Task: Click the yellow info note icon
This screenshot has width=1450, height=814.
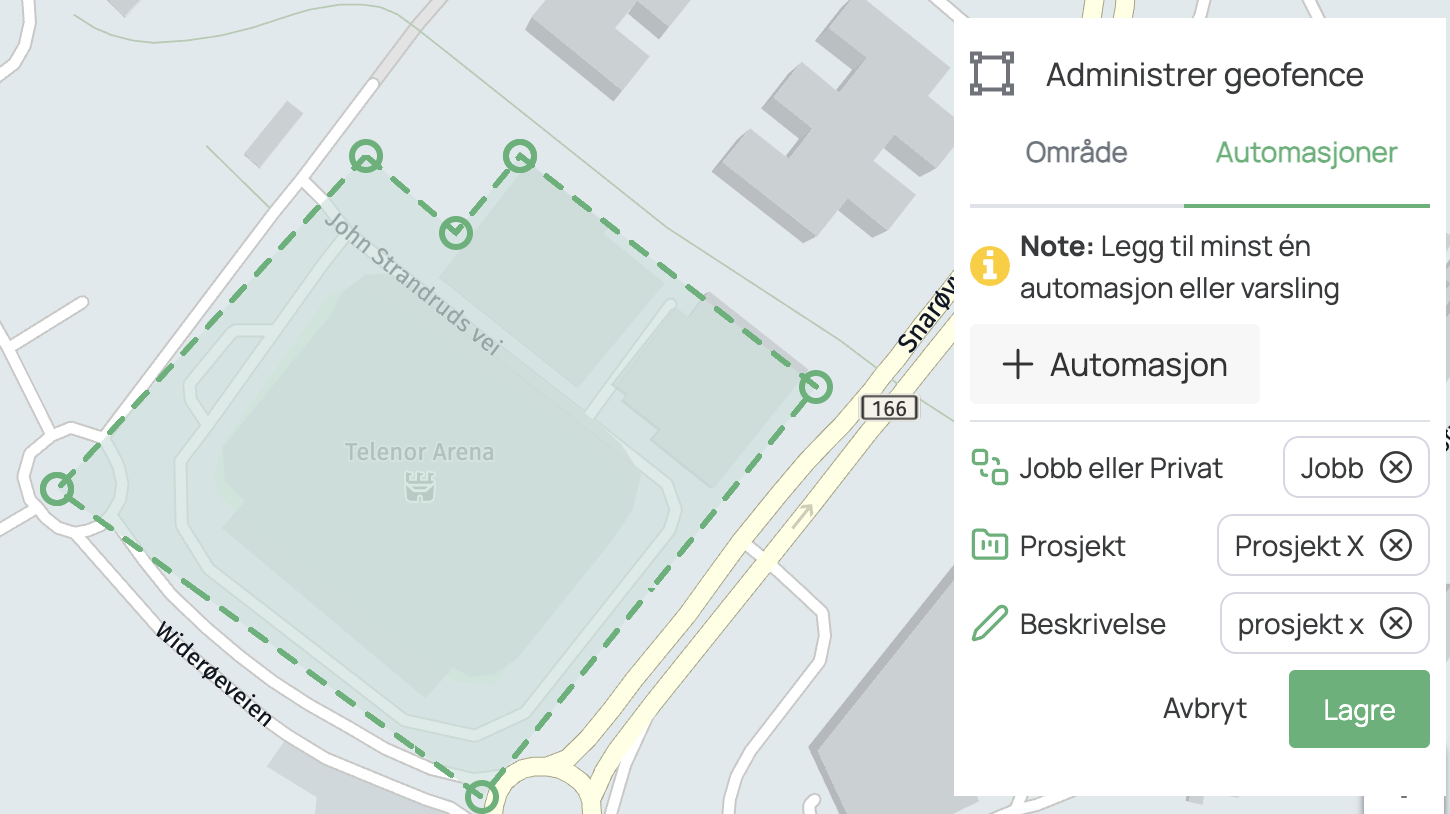Action: tap(990, 266)
